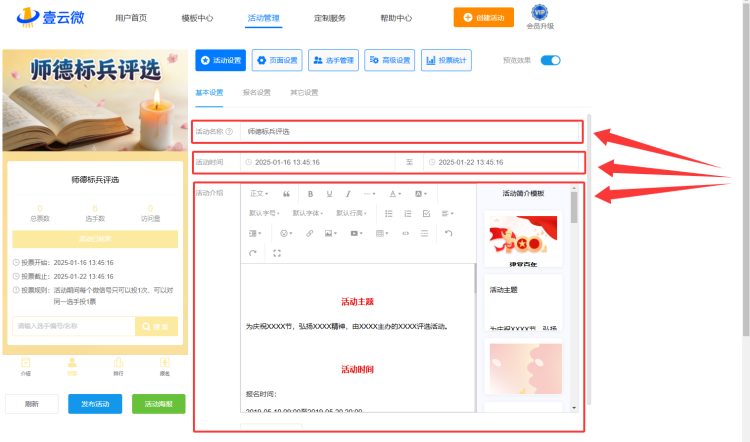
Task: Open the insert table dropdown
Action: 382,233
